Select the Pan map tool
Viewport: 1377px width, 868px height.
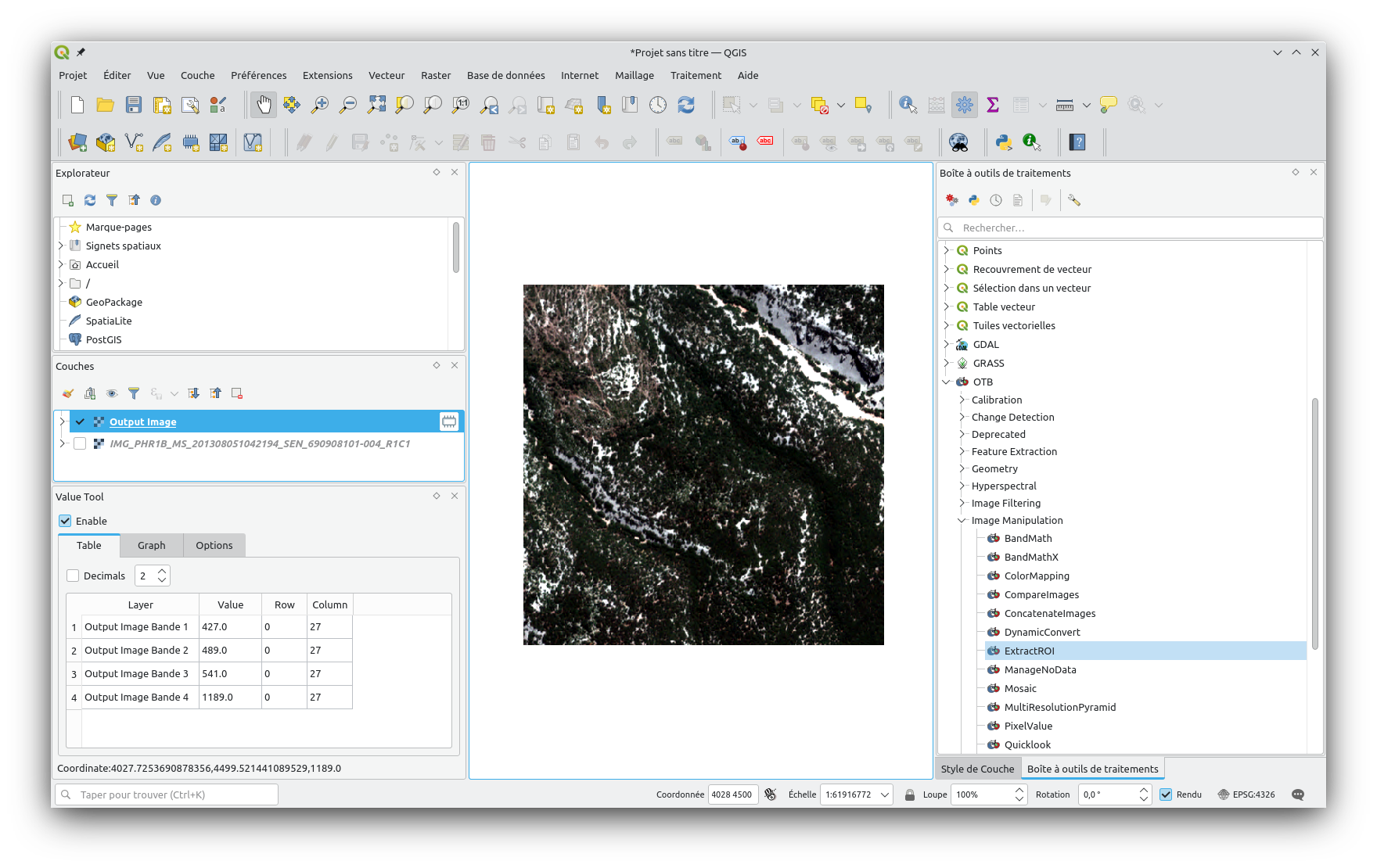click(x=264, y=104)
